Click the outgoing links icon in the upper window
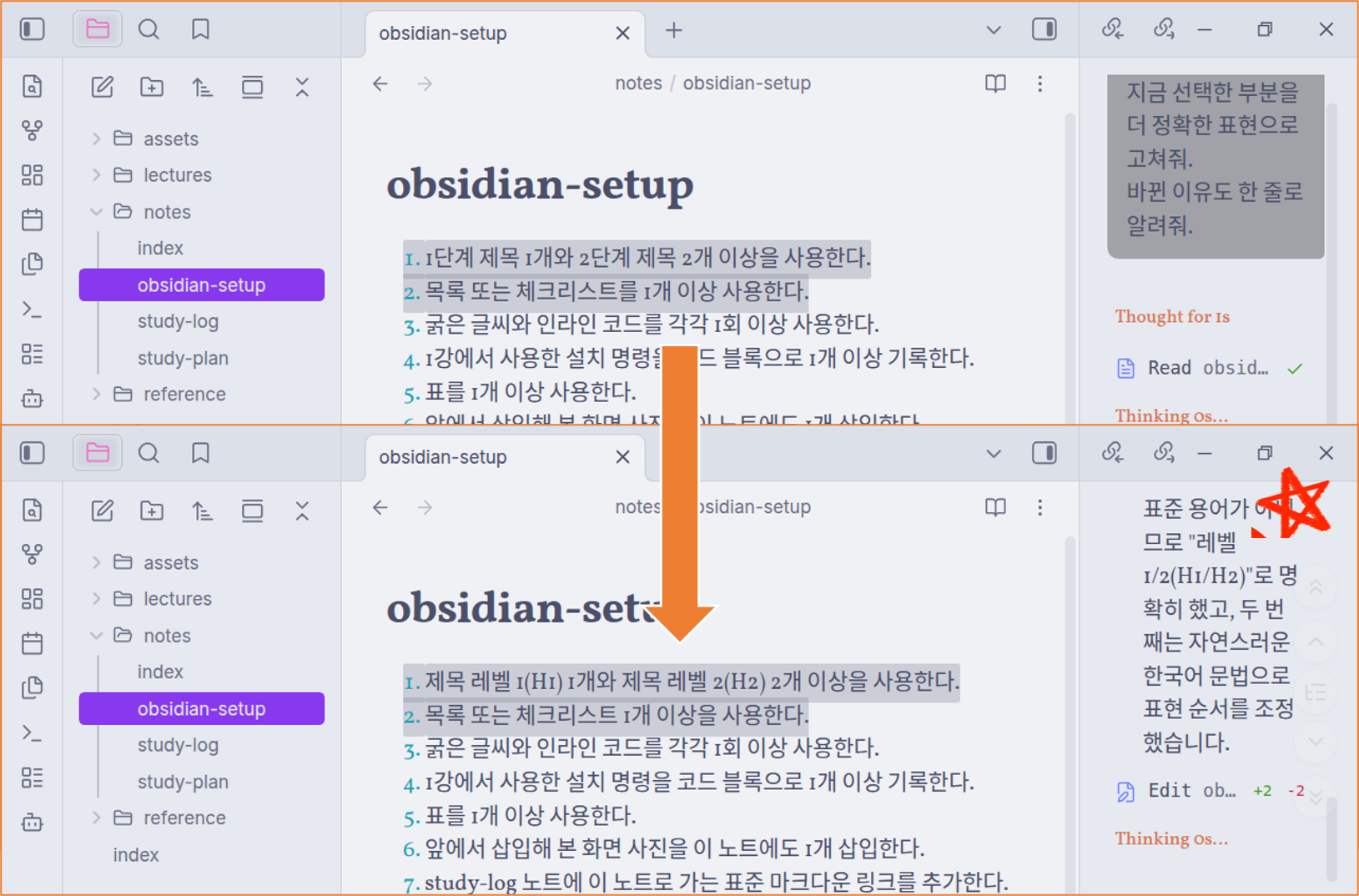 click(x=1163, y=30)
